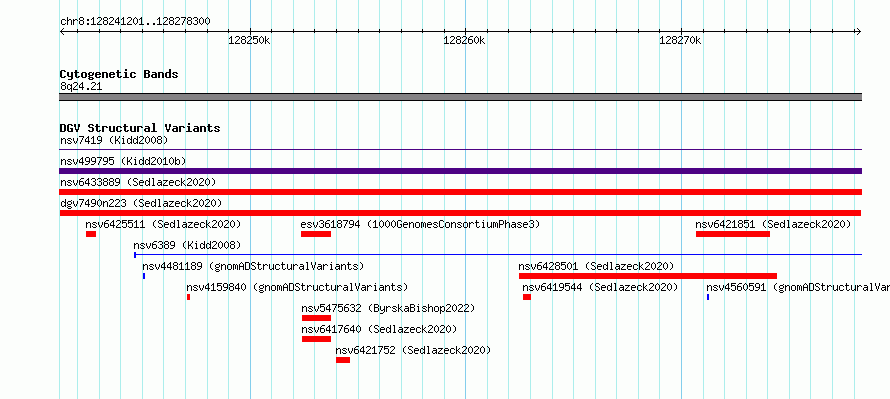Image resolution: width=890 pixels, height=399 pixels.
Task: Click the small red nsv6419544 variant bar
Action: tap(527, 297)
